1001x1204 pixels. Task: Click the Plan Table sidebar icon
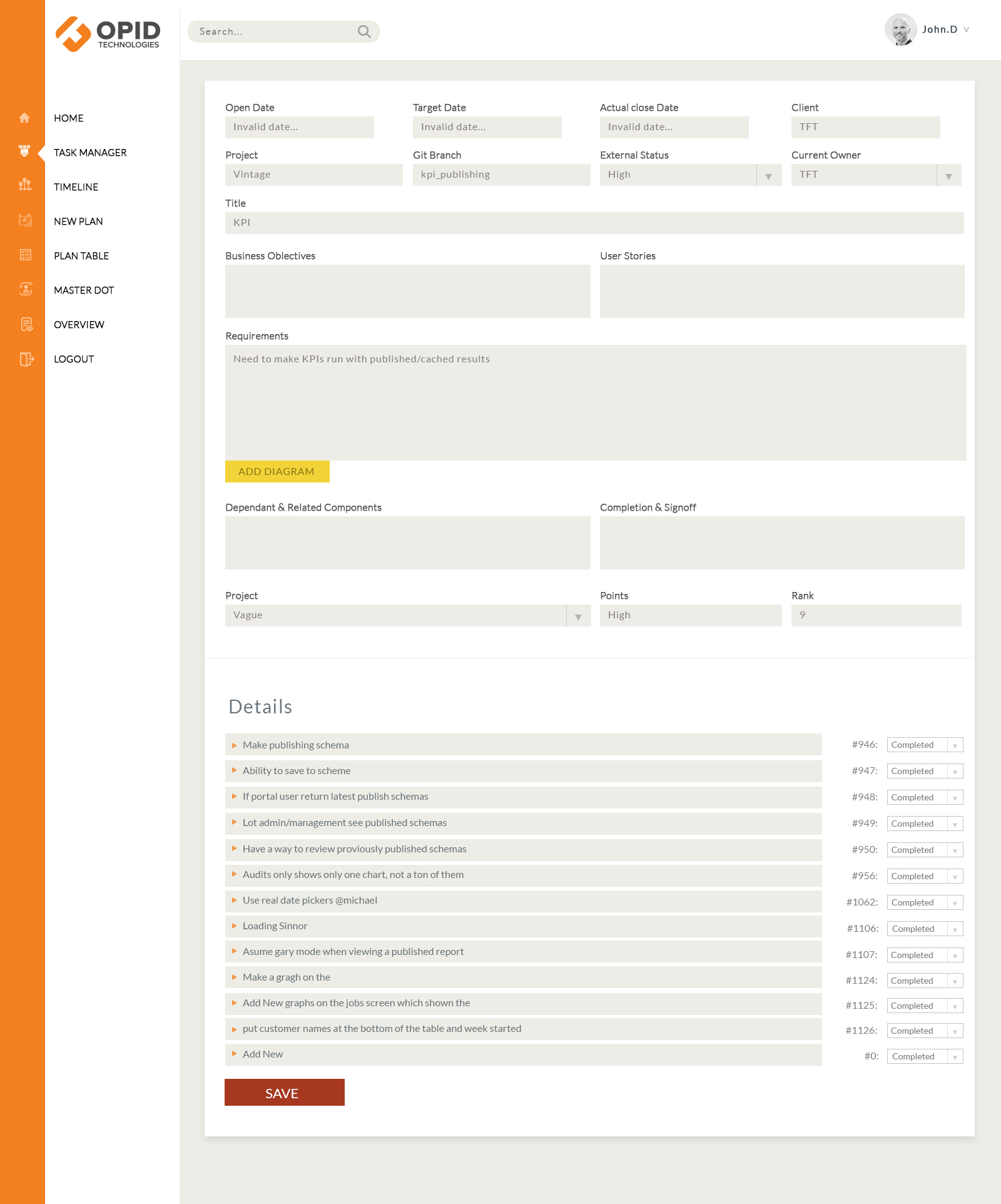coord(26,255)
